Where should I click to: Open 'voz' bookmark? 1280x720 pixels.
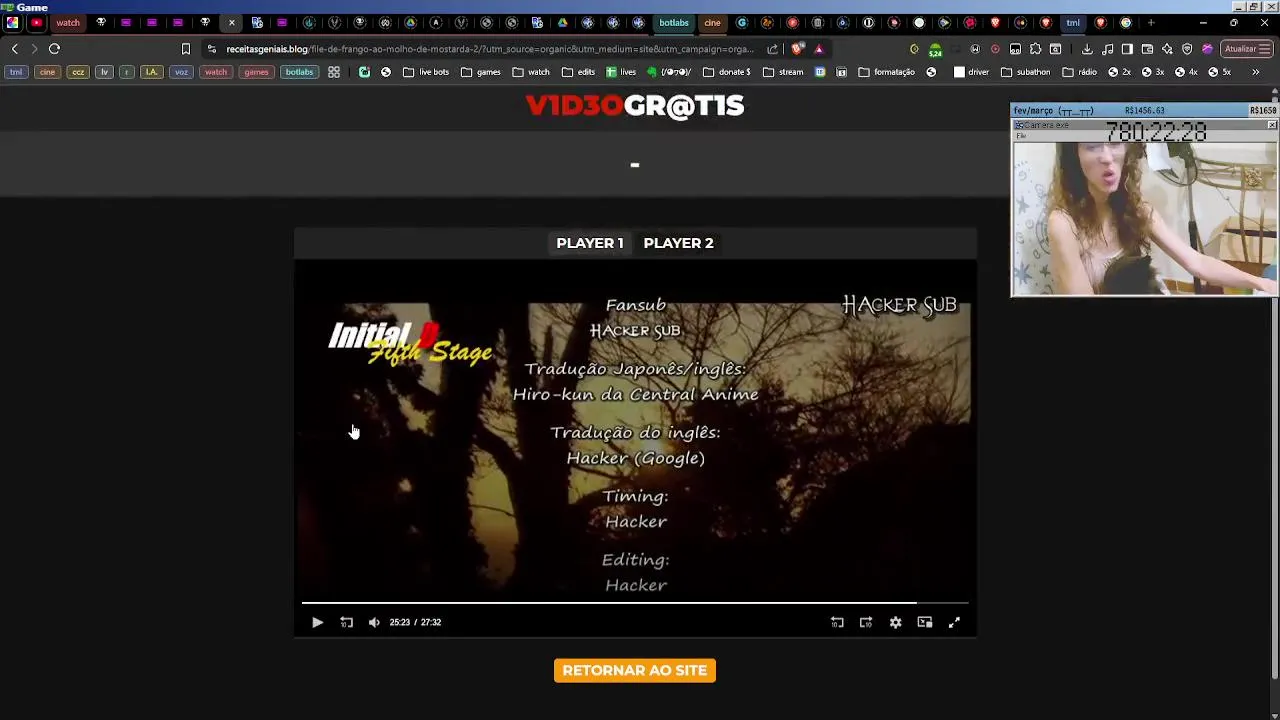(181, 72)
